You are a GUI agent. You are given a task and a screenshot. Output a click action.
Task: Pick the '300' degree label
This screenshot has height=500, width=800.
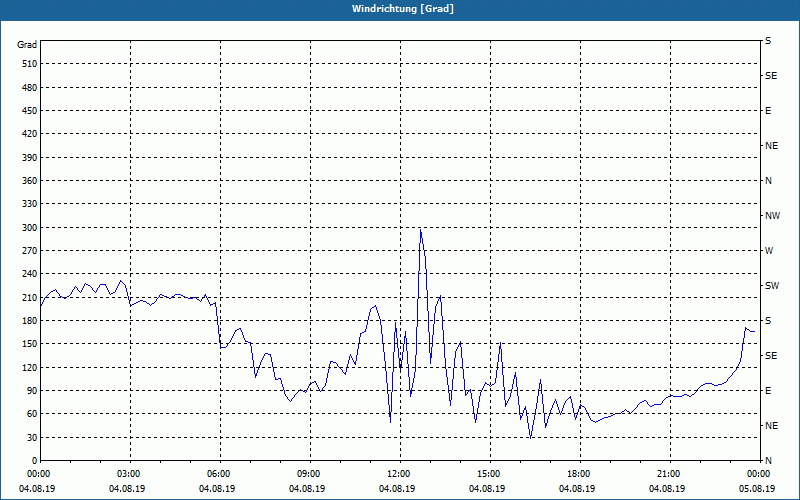coord(30,228)
